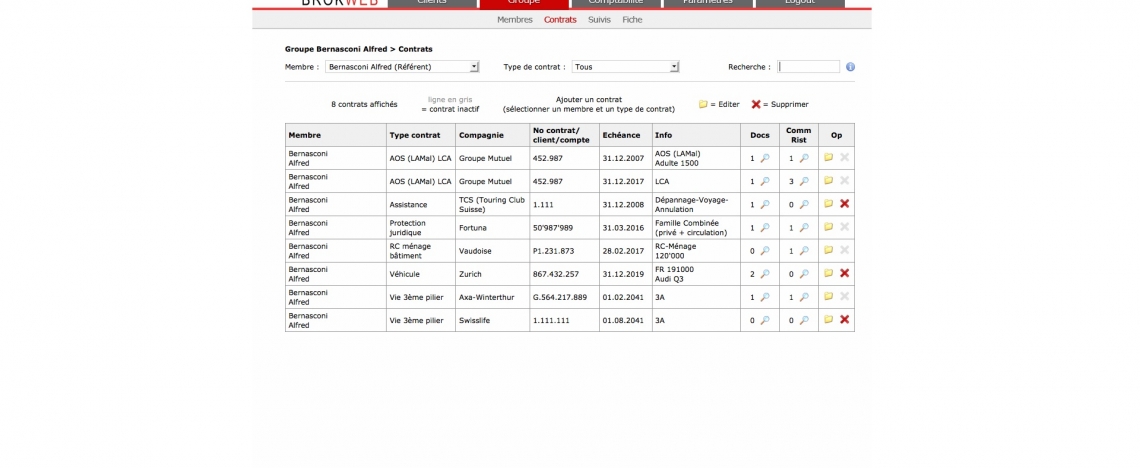Click greyed delete icon in Vaudoise row

point(844,250)
